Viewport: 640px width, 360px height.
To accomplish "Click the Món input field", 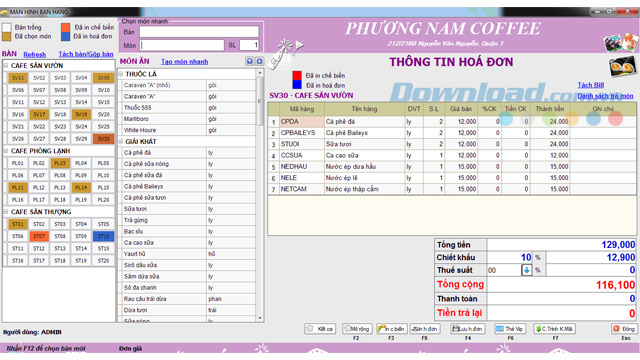I will [182, 45].
